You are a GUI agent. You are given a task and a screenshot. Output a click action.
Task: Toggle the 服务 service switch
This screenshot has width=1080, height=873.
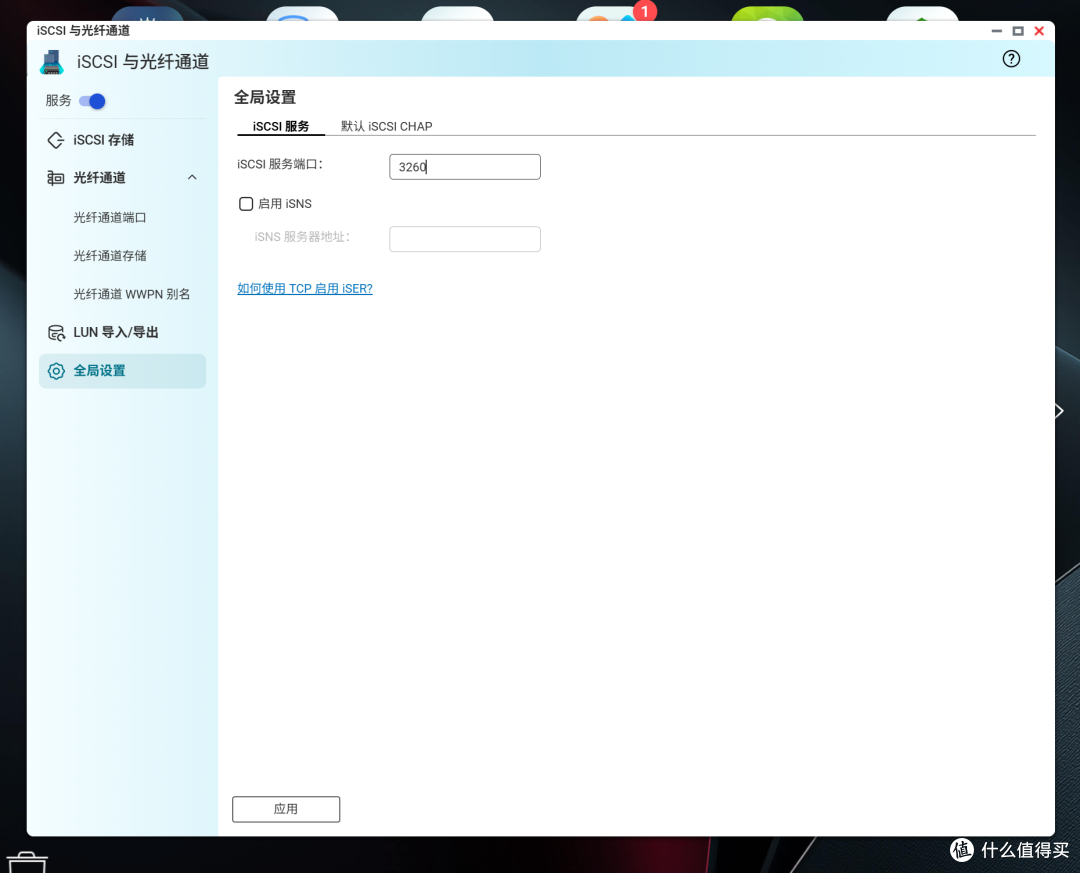(92, 101)
